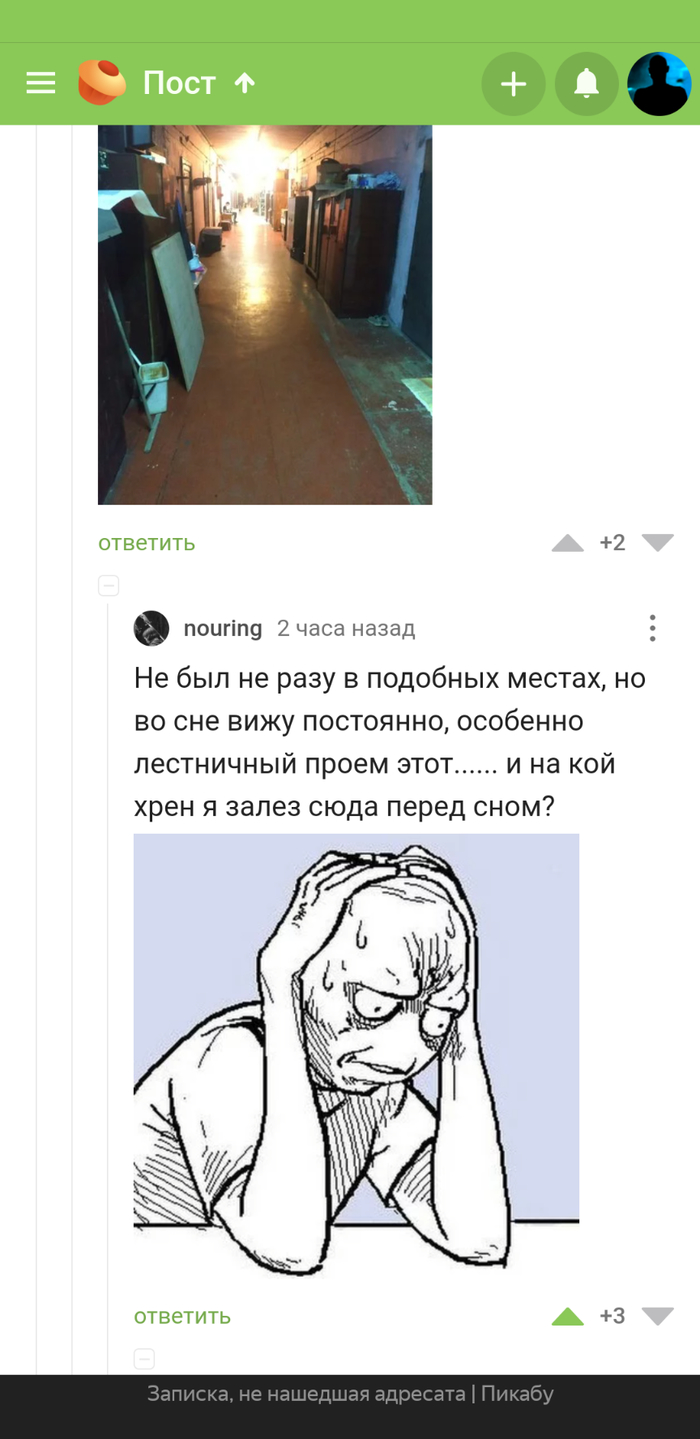The image size is (700, 1439).
Task: Tap nouring's avatar icon
Action: coord(152,628)
